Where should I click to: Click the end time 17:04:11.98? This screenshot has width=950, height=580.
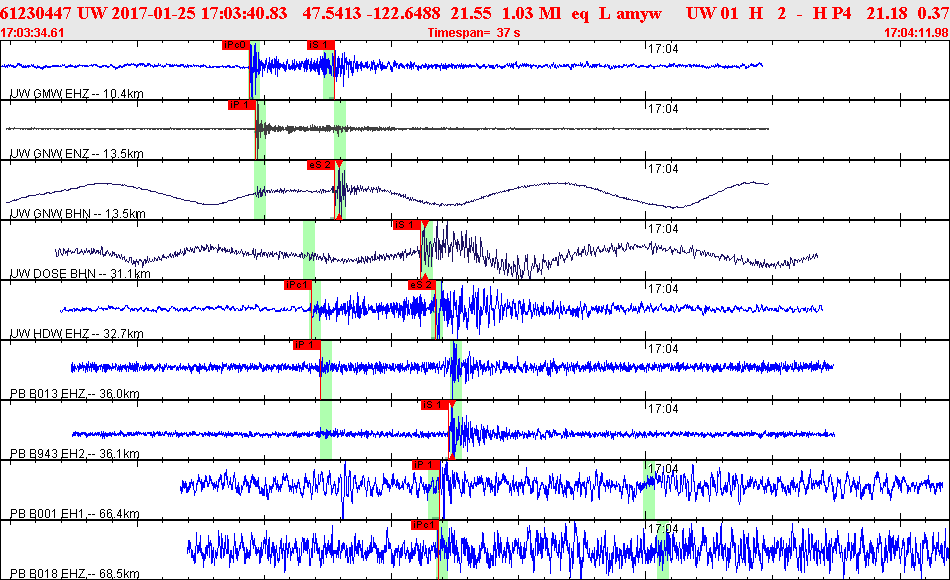[x=917, y=33]
